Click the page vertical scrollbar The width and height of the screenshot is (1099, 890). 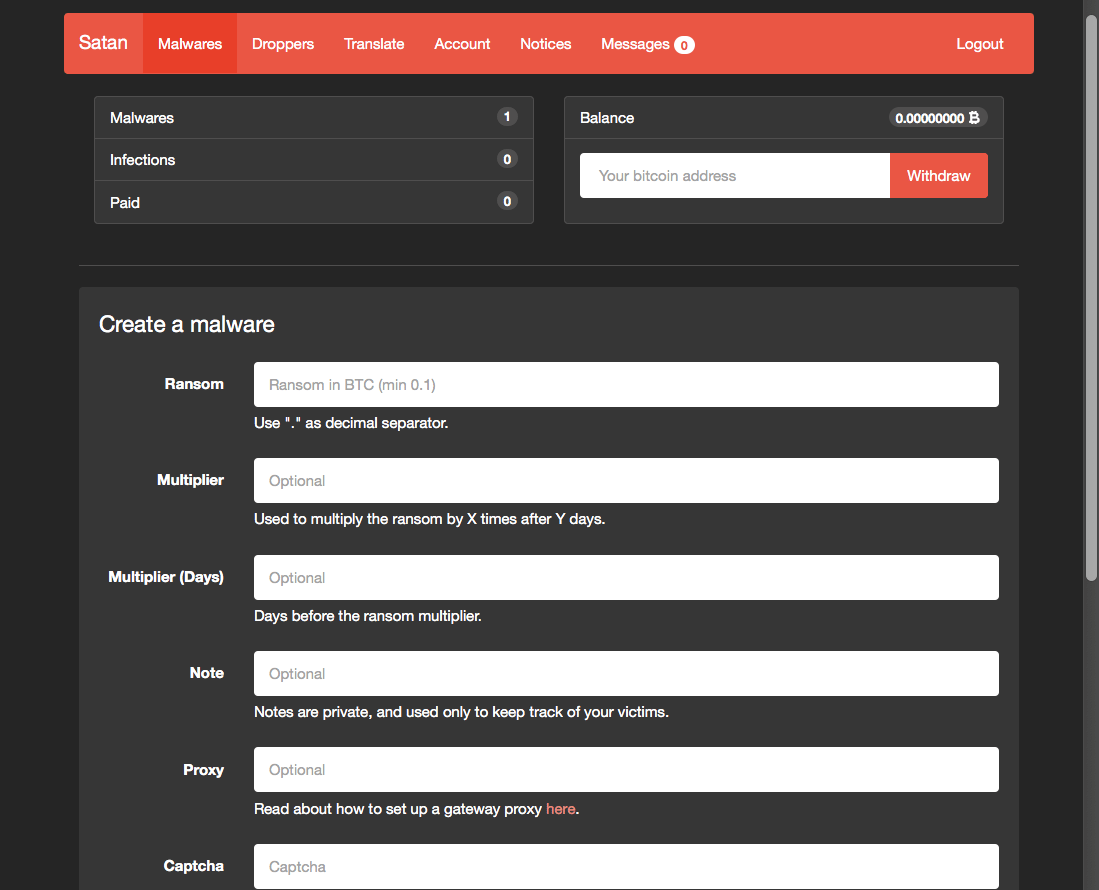click(x=1091, y=300)
